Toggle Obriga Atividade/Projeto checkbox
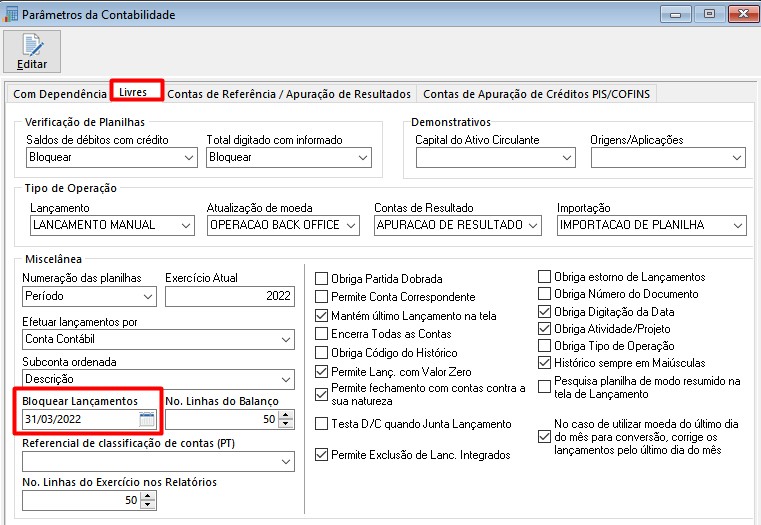The image size is (761, 525). tap(545, 328)
